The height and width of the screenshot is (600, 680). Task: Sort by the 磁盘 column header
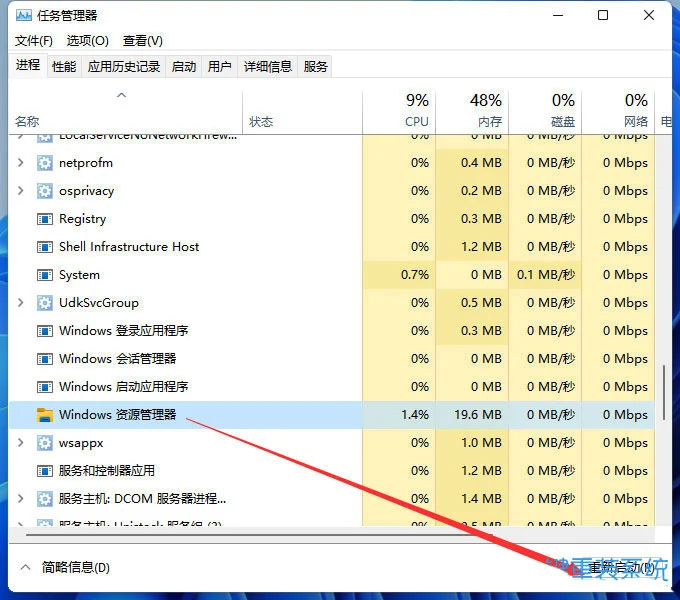(545, 112)
